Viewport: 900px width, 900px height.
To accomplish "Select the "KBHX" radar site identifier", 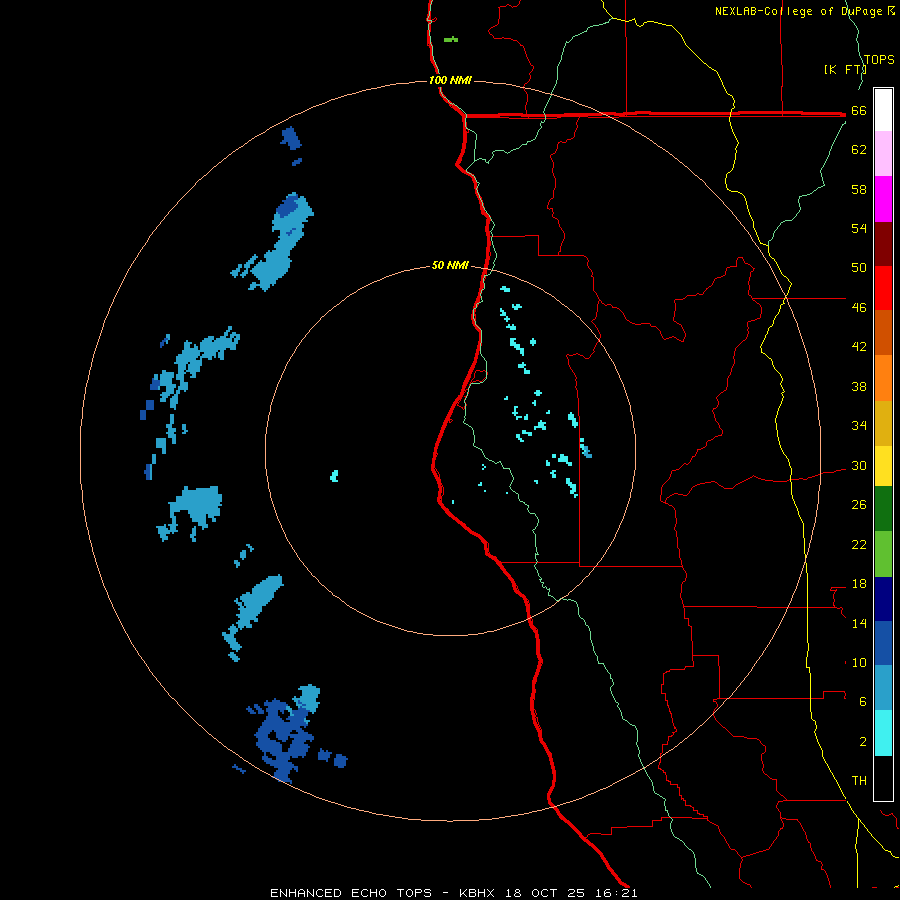I will [479, 893].
